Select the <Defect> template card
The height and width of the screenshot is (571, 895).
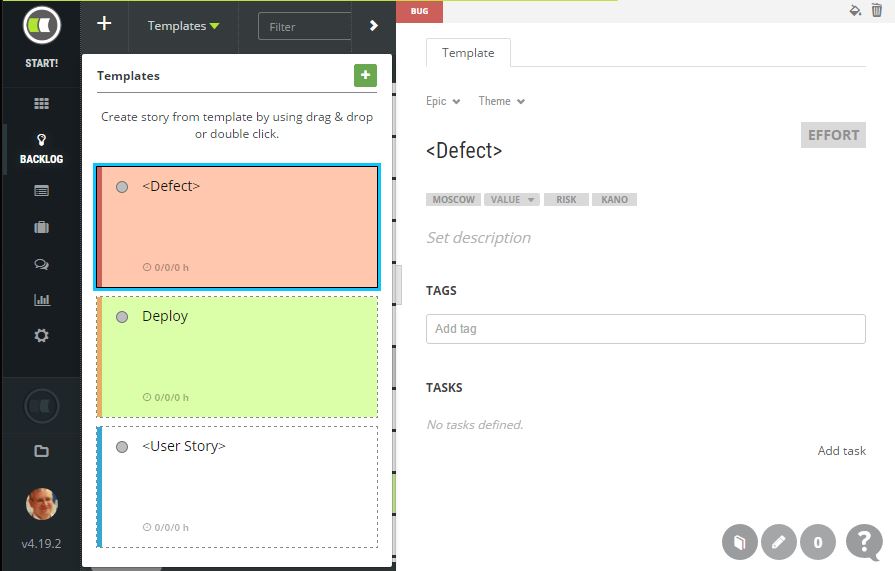237,227
